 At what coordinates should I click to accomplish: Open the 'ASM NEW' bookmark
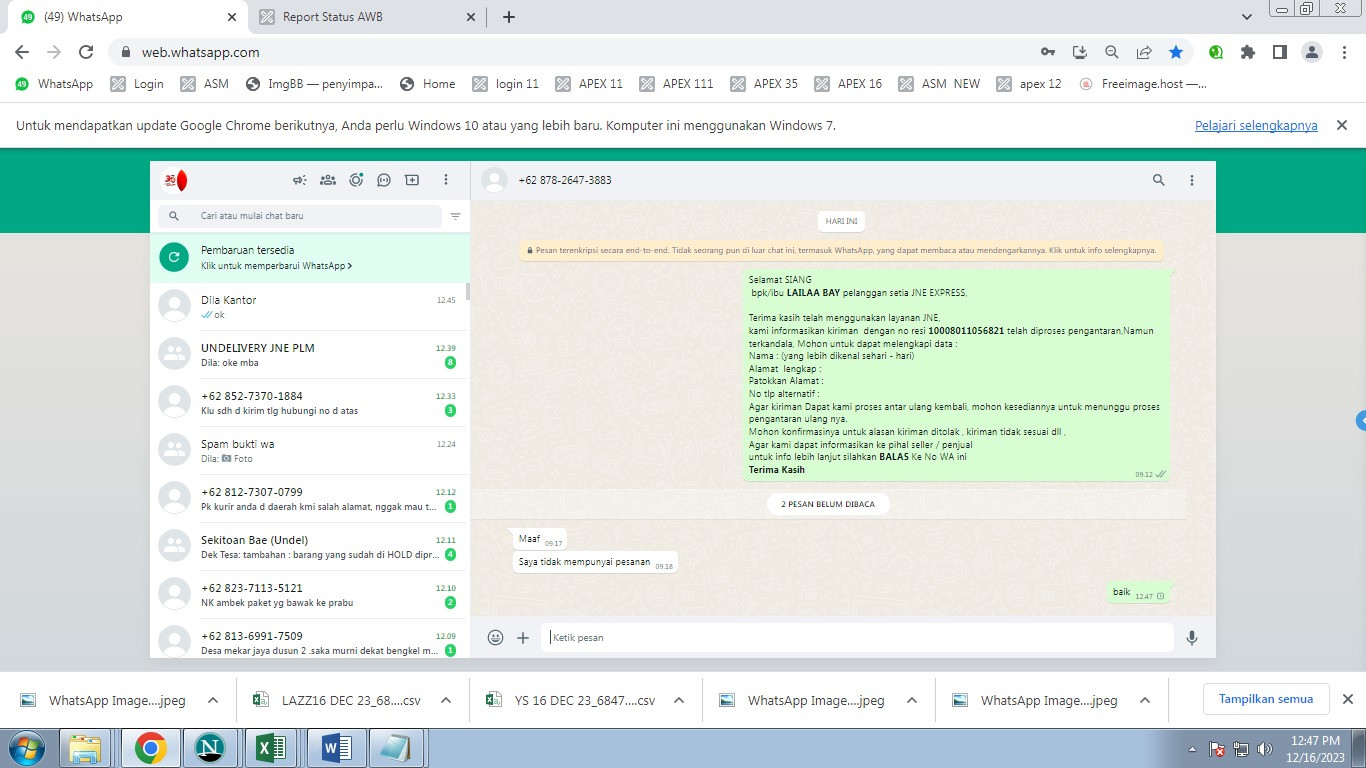[939, 84]
